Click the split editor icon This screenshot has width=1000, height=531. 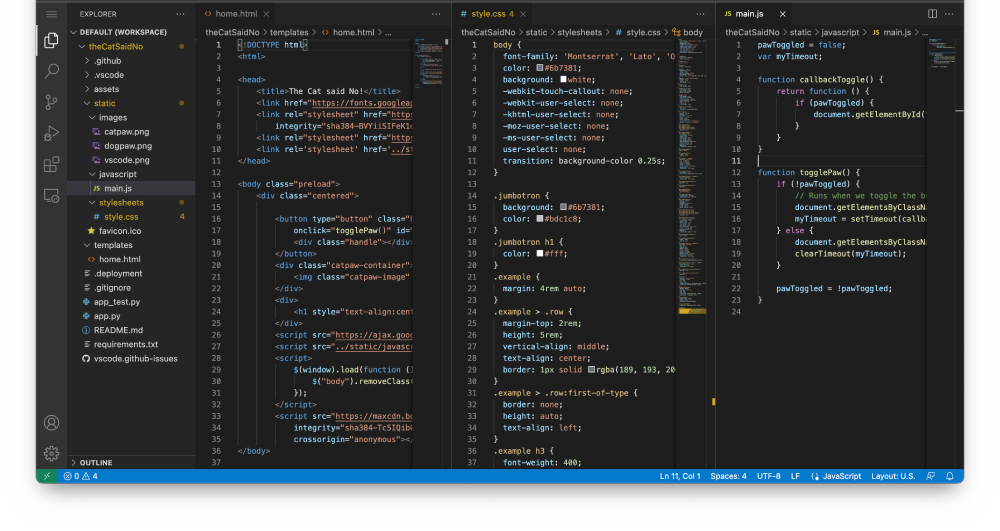click(932, 14)
